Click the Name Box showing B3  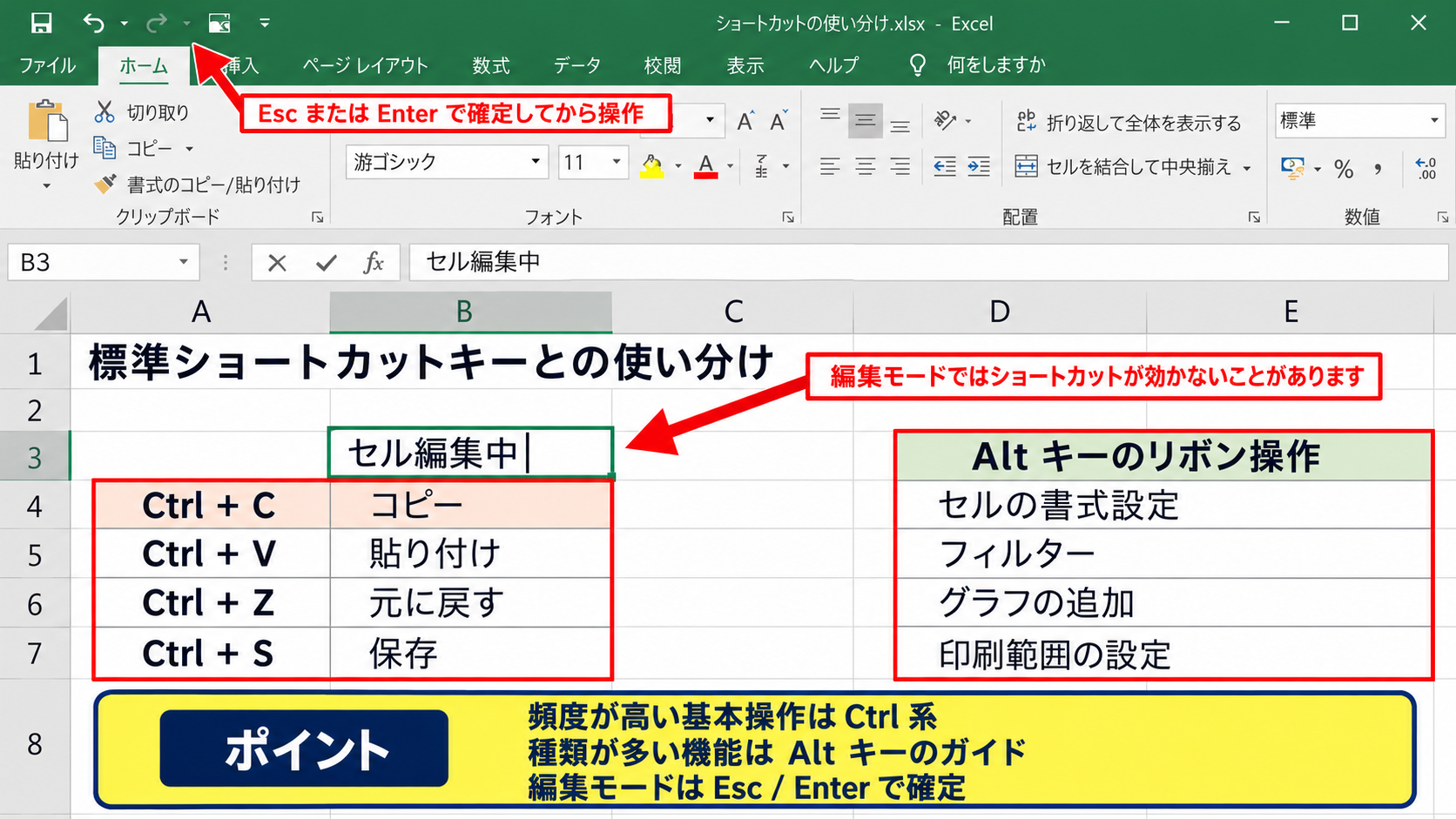[104, 262]
